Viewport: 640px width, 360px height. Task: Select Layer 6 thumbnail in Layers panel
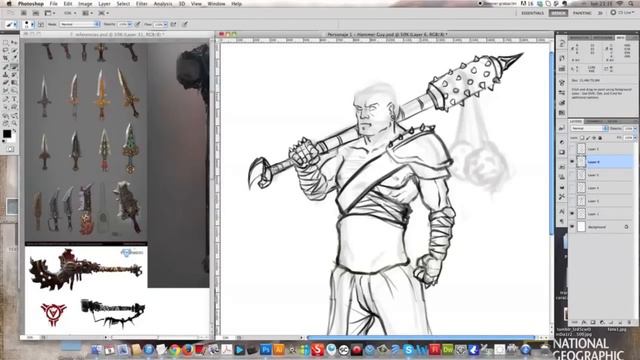click(x=581, y=162)
